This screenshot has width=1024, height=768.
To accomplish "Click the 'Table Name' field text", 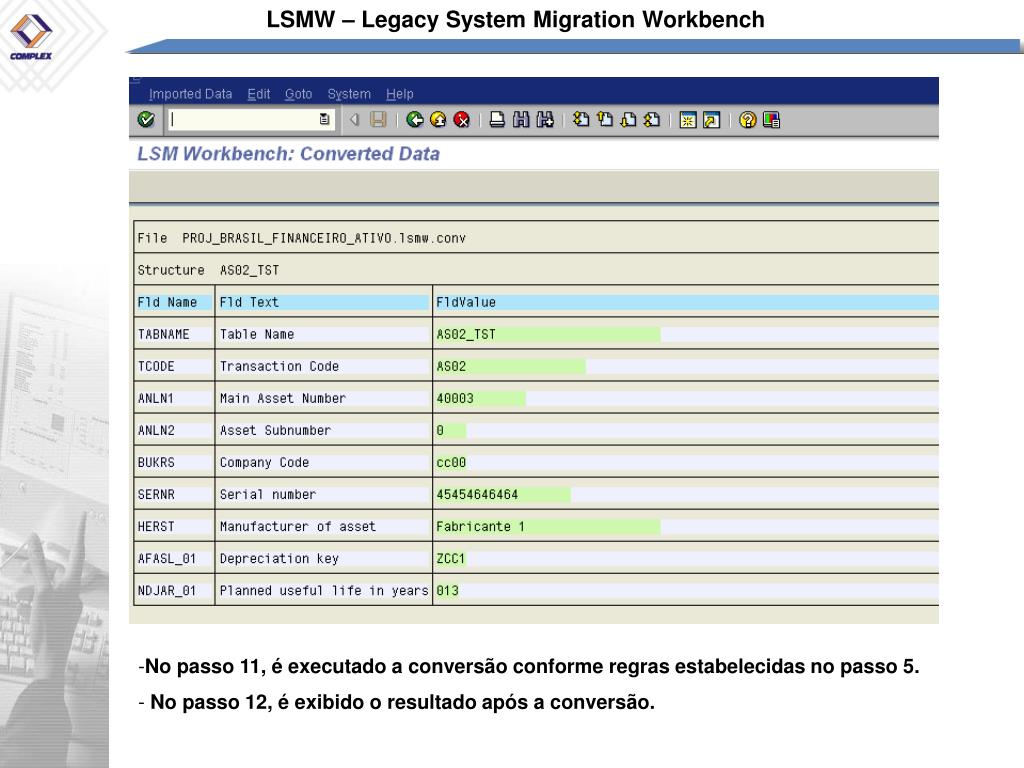I will pos(257,334).
